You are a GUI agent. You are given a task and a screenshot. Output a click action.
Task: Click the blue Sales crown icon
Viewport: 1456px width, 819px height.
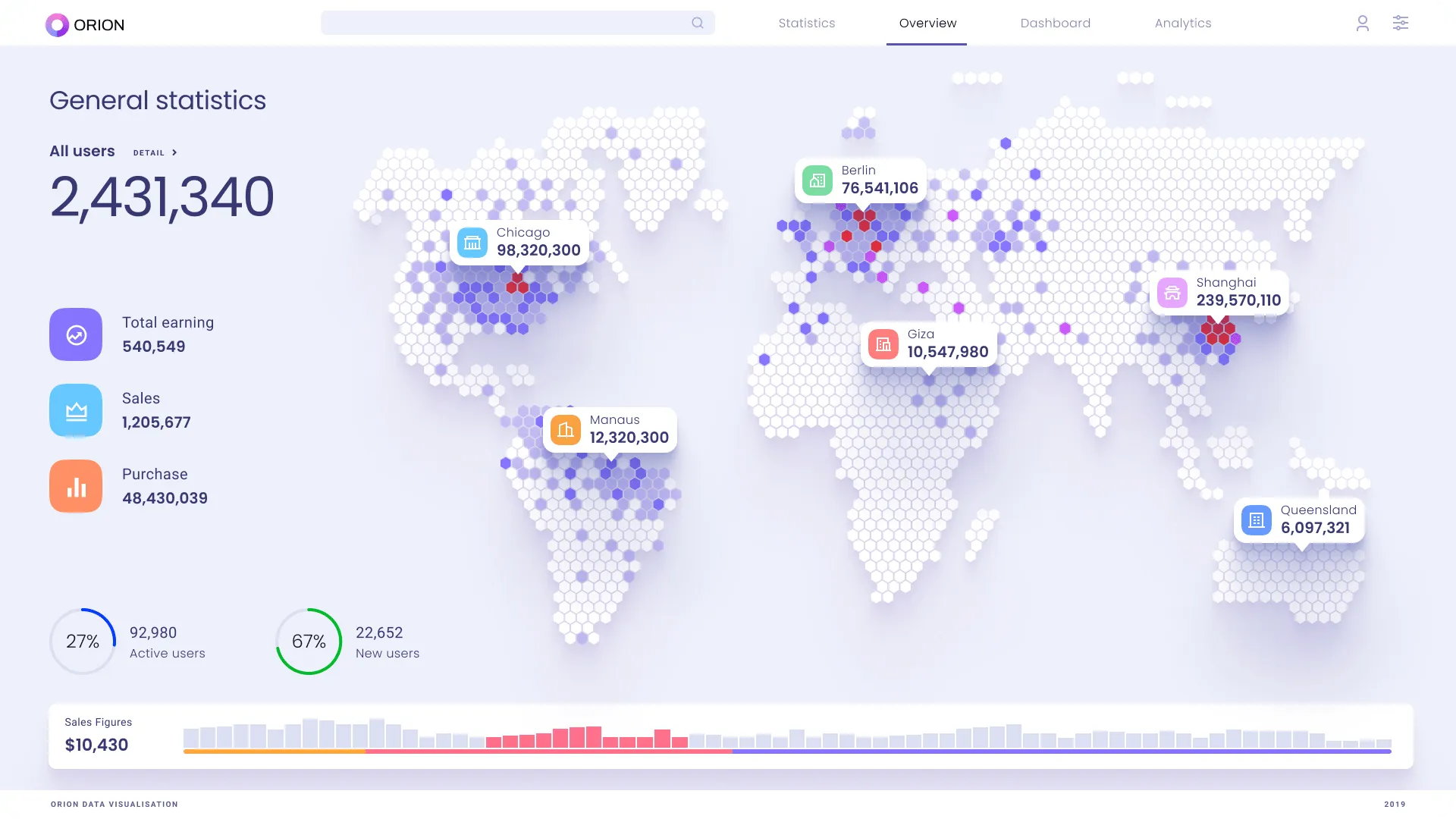click(76, 410)
